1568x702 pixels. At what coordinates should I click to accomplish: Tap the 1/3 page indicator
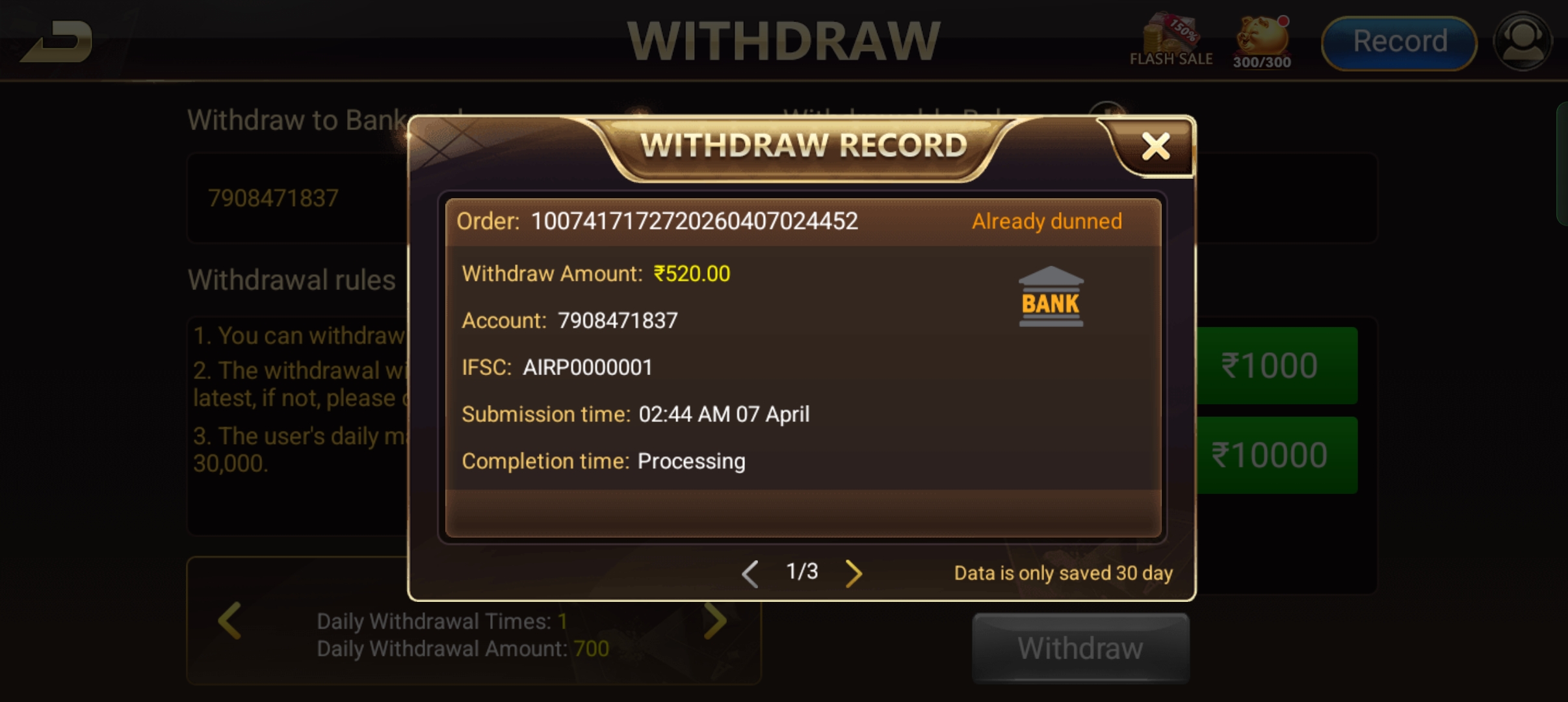click(x=802, y=571)
